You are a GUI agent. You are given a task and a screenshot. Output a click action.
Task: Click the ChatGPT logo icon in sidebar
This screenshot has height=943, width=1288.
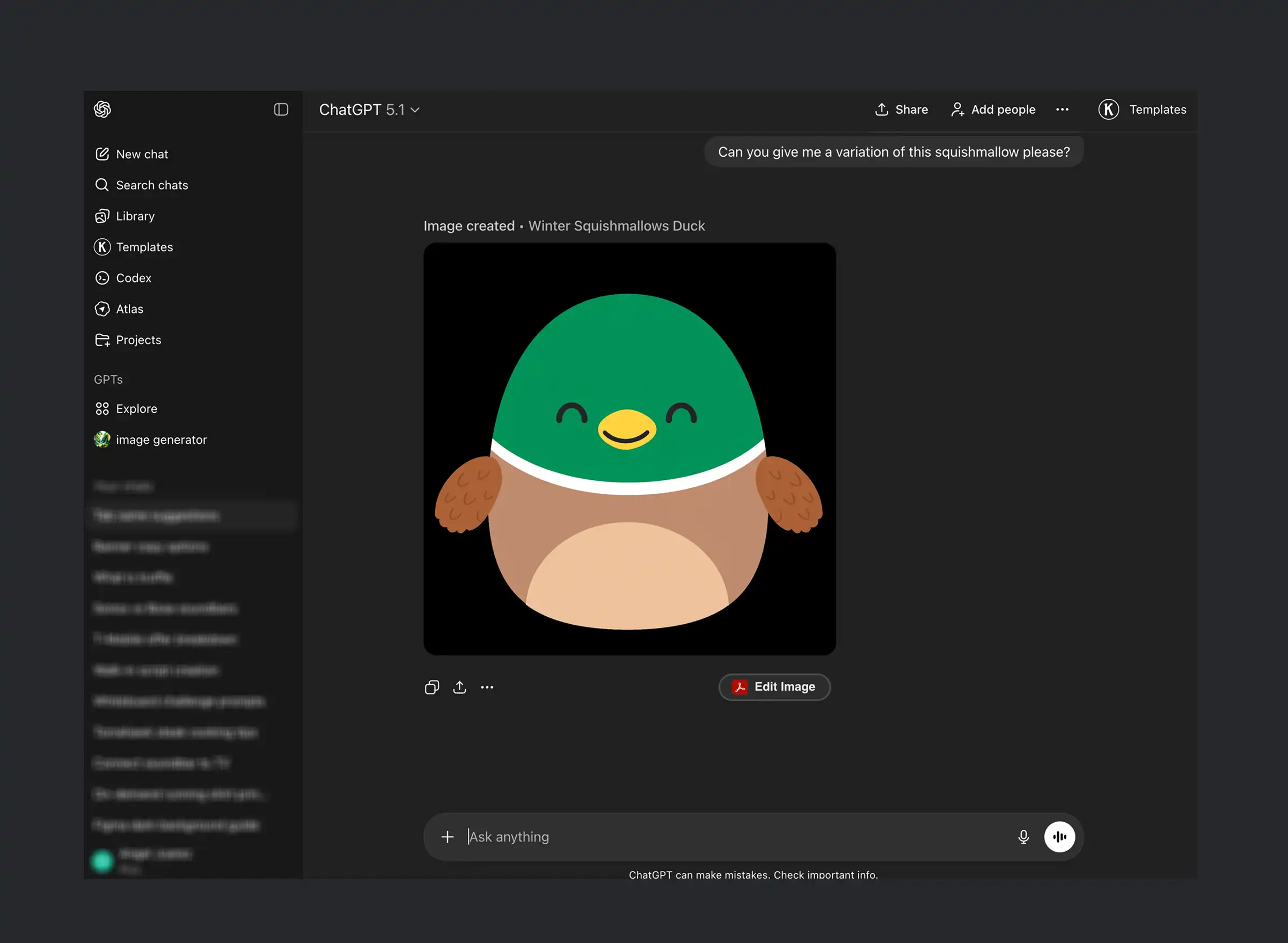(102, 109)
